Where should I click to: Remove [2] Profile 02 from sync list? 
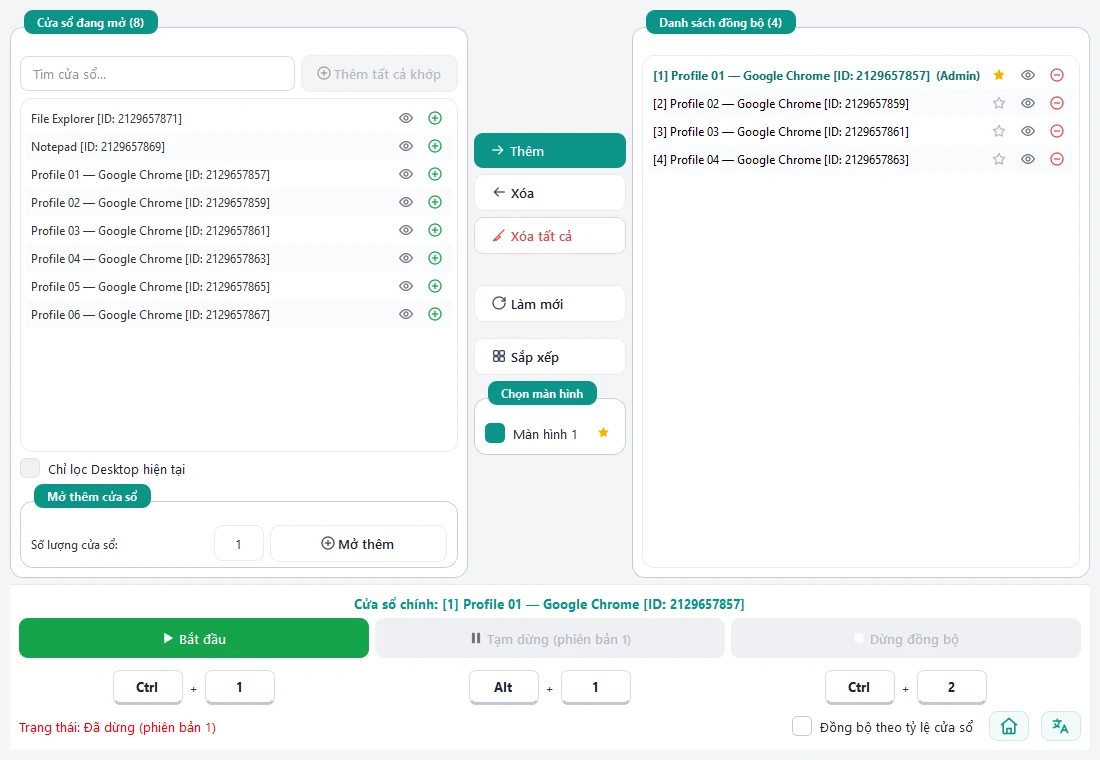point(1057,103)
